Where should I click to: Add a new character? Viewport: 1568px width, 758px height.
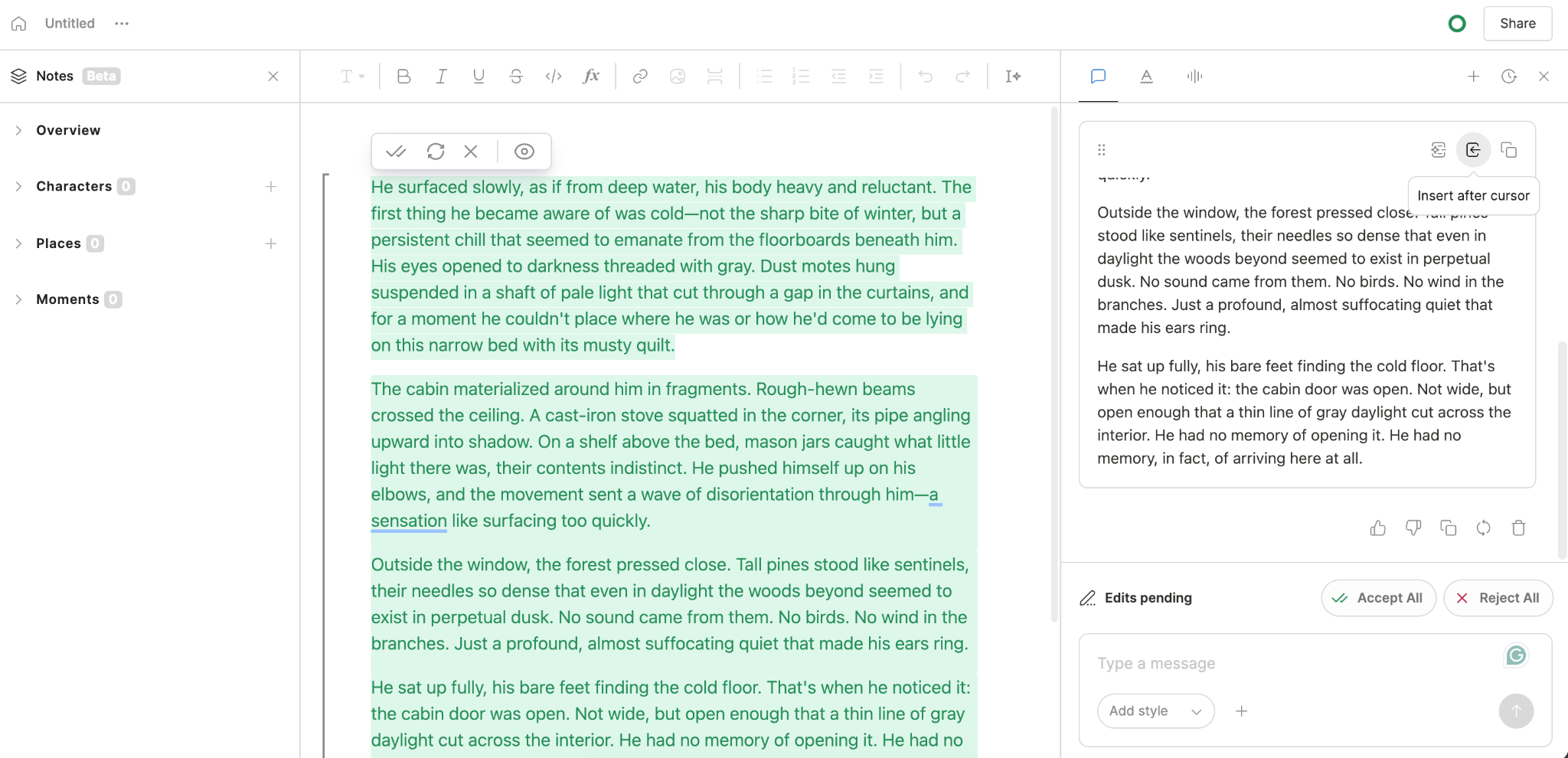(x=271, y=187)
